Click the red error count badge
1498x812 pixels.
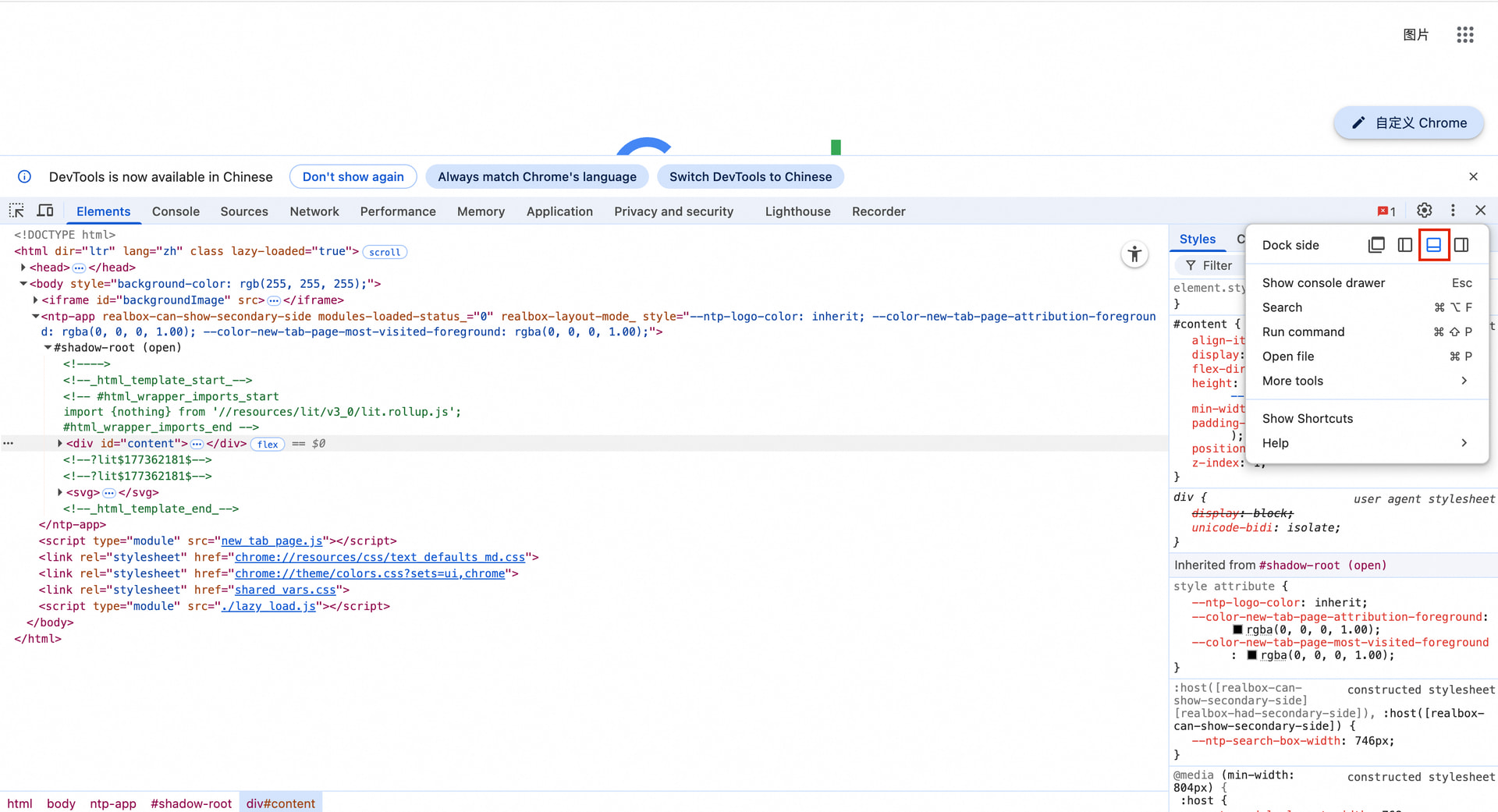click(x=1386, y=211)
